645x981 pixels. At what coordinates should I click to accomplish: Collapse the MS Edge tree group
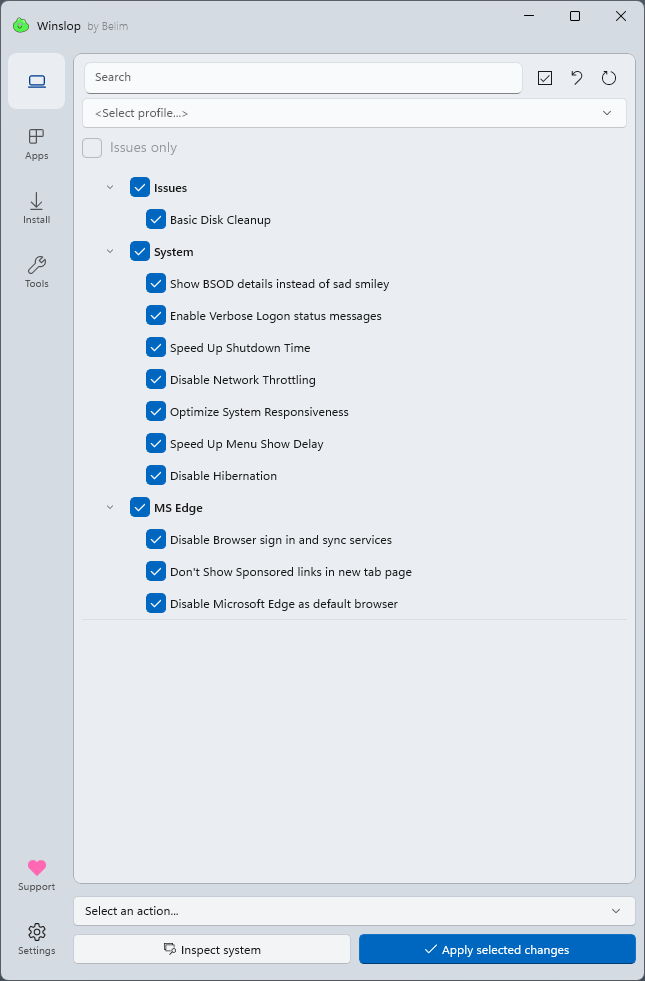tap(110, 508)
